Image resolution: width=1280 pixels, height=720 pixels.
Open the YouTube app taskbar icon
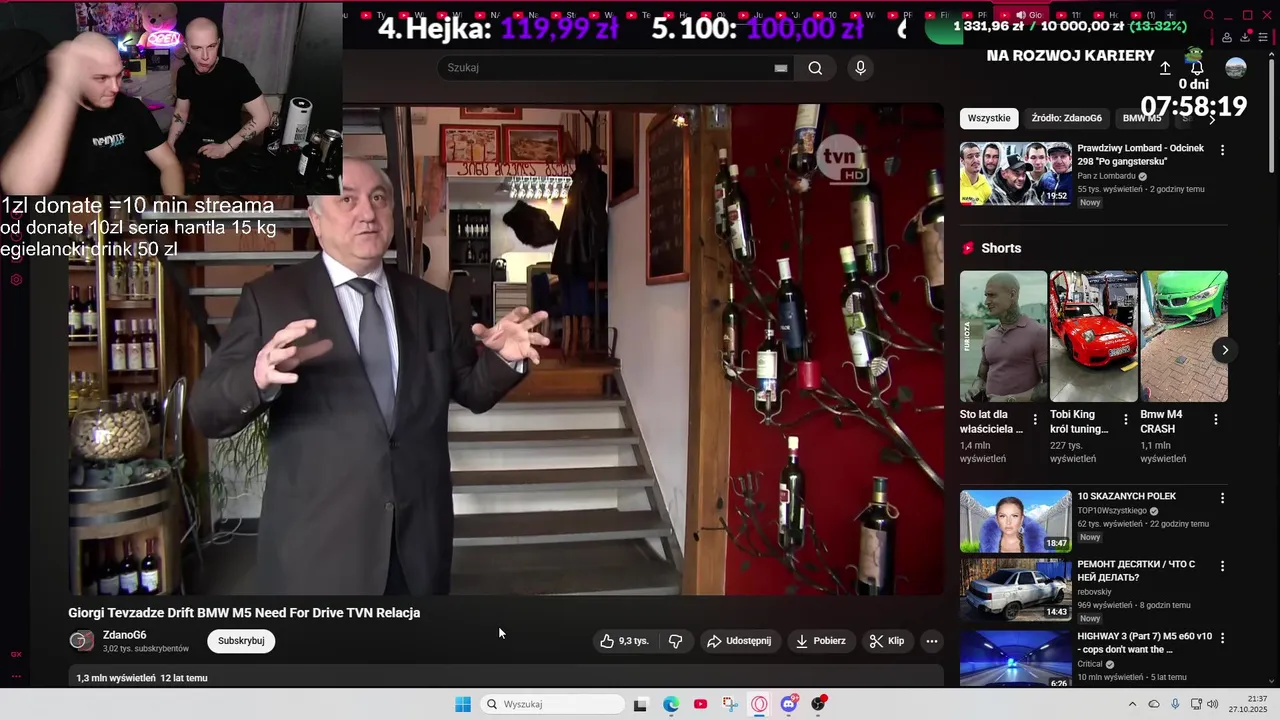pos(700,704)
